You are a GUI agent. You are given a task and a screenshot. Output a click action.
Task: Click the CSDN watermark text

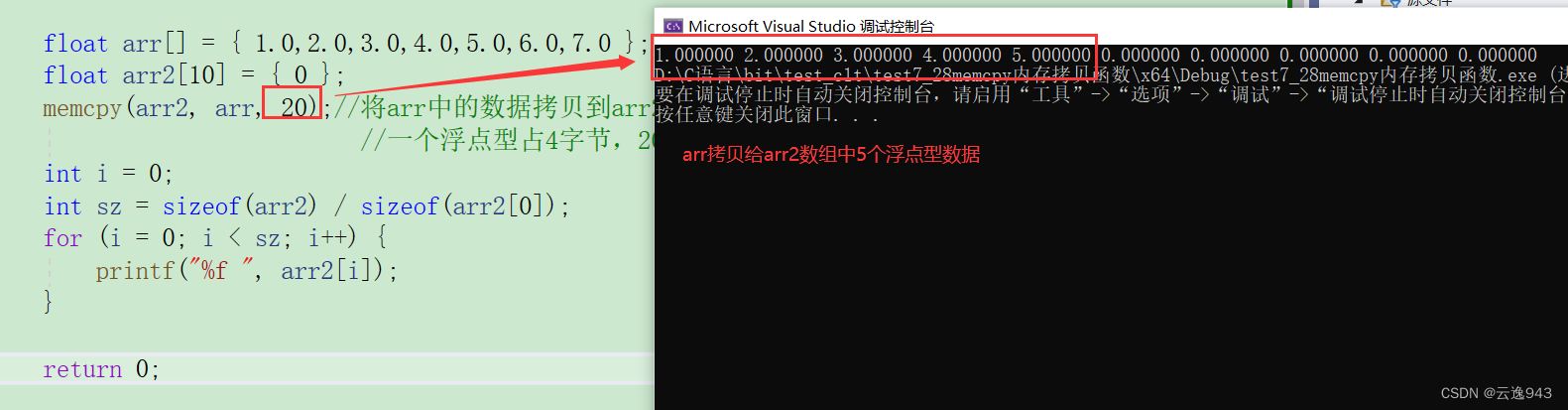1496,393
